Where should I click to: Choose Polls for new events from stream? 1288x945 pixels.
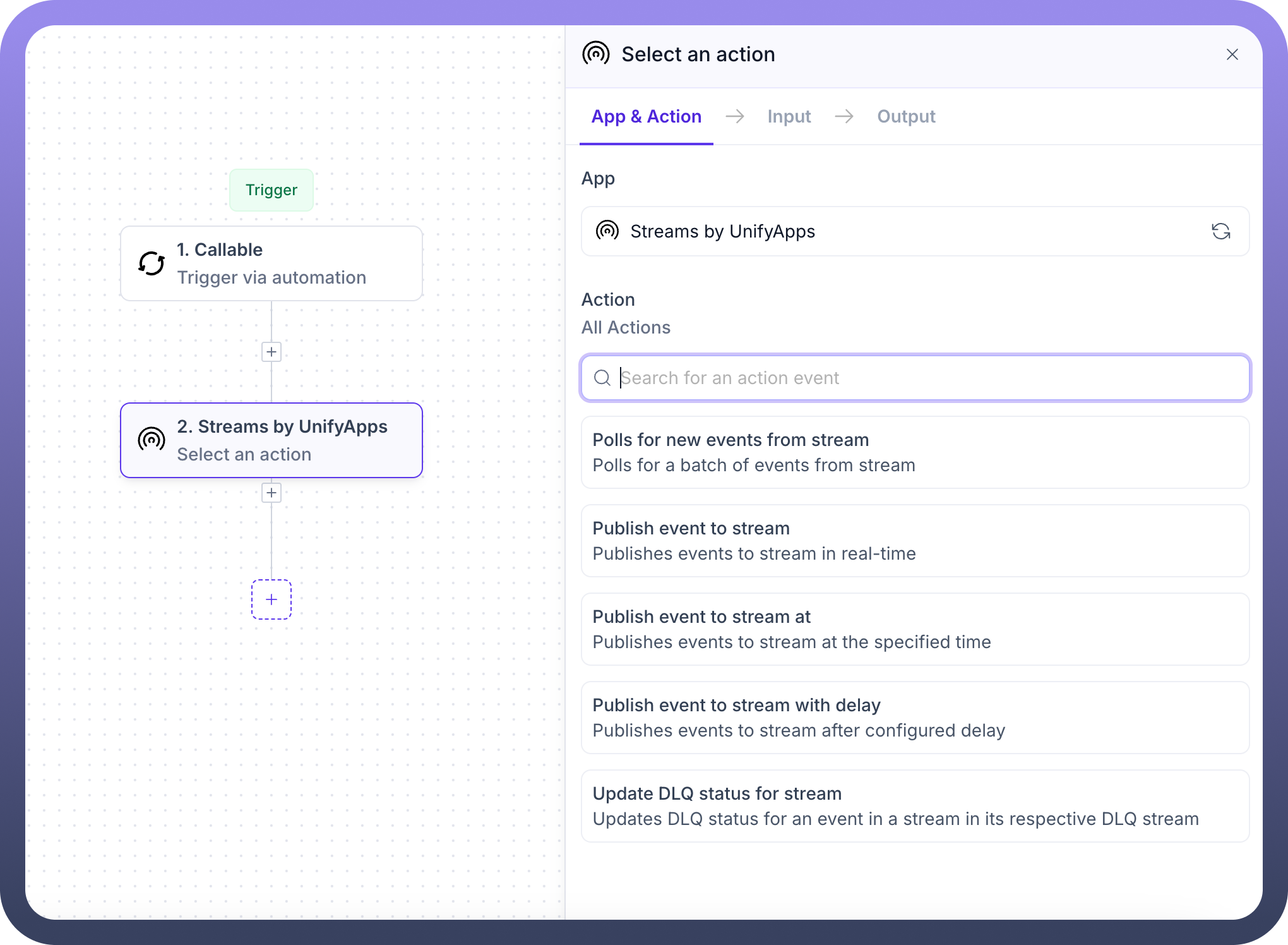coord(914,452)
